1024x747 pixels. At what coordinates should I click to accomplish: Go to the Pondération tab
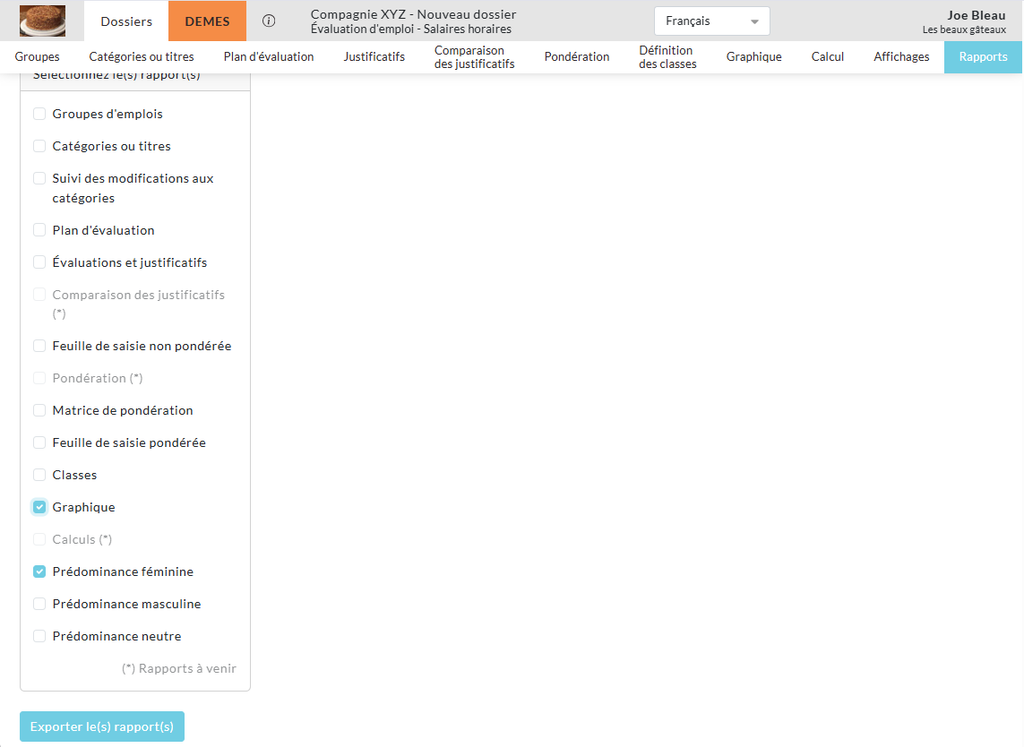577,57
